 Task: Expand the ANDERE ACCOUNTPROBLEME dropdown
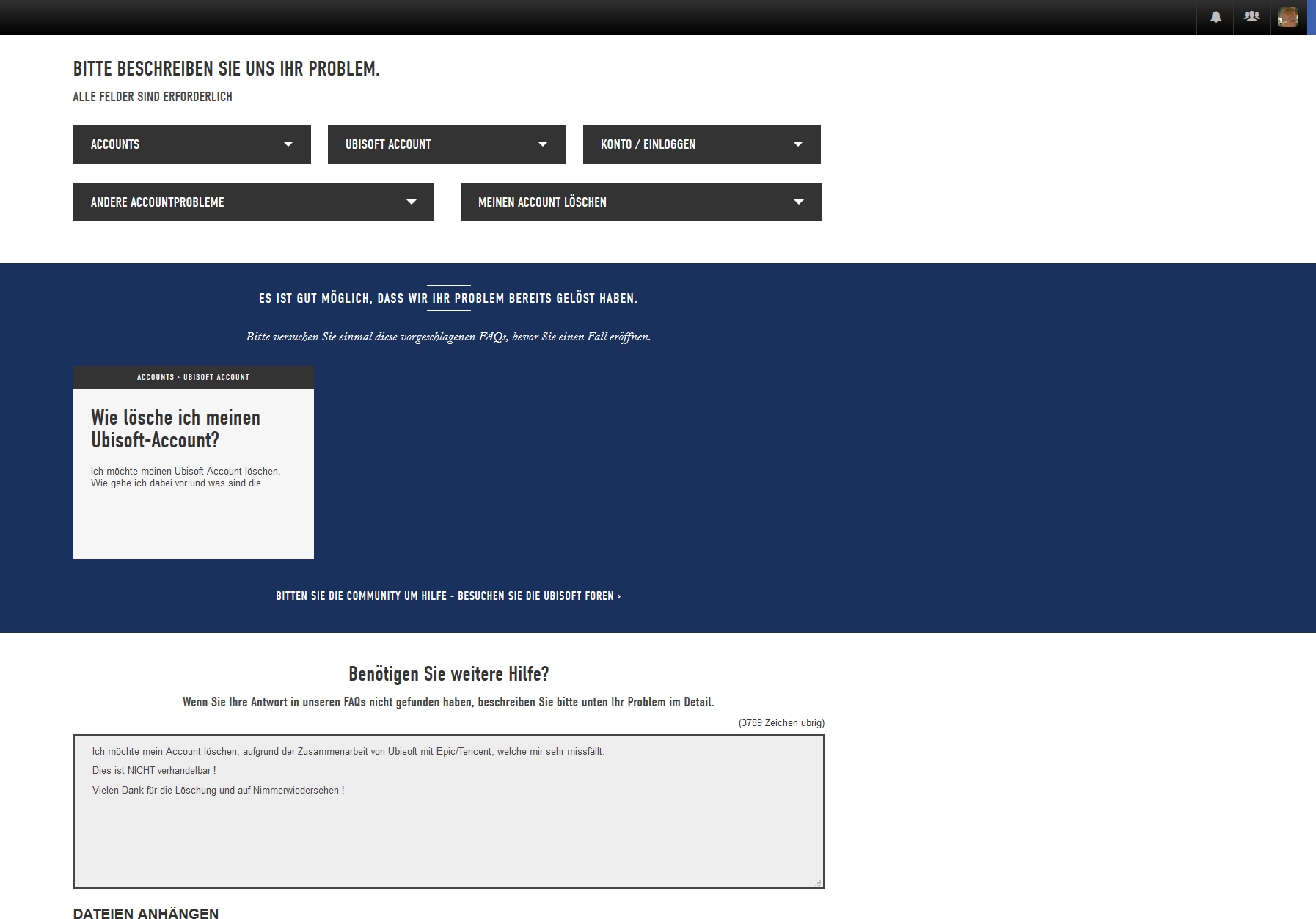point(254,202)
